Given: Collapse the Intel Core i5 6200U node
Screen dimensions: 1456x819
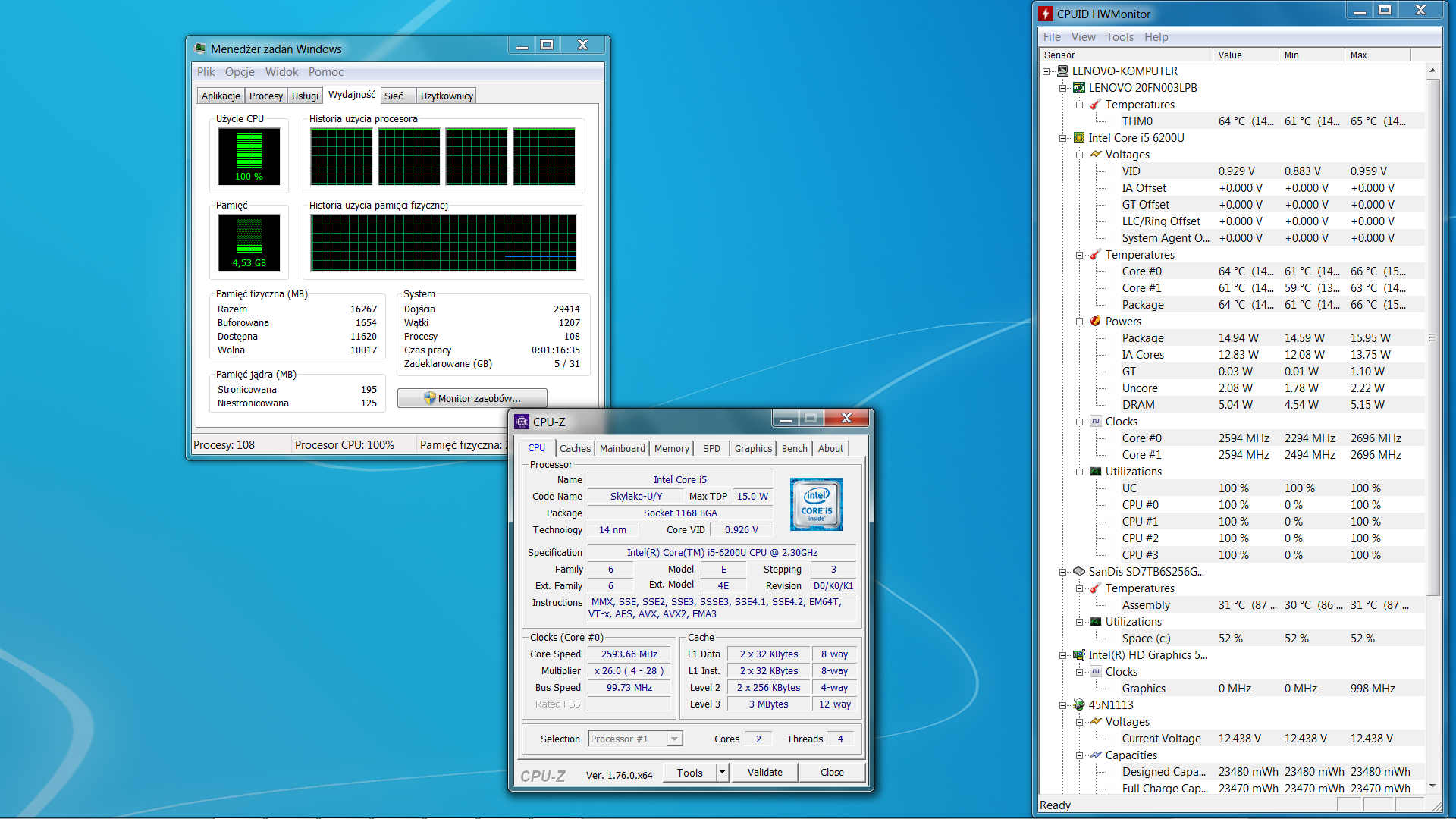Looking at the screenshot, I should coord(1063,138).
